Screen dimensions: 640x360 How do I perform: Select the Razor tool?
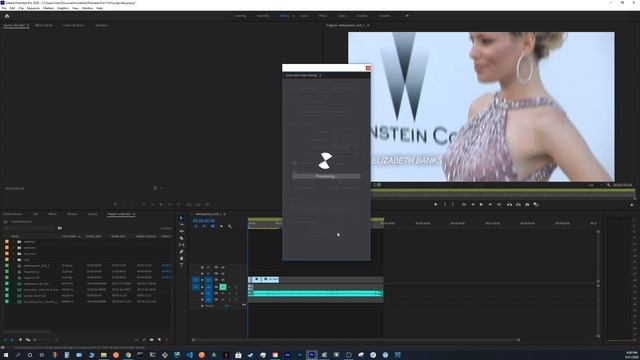(182, 238)
